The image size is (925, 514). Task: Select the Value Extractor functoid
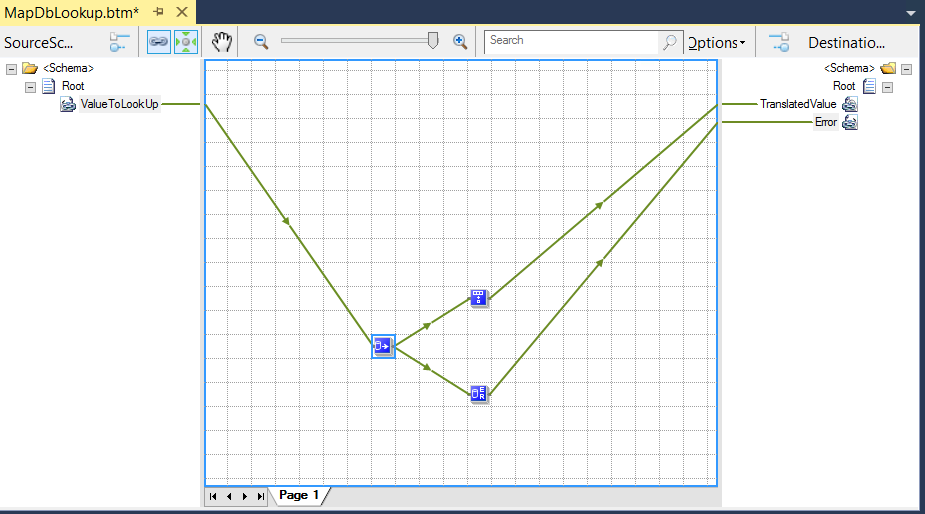(478, 298)
